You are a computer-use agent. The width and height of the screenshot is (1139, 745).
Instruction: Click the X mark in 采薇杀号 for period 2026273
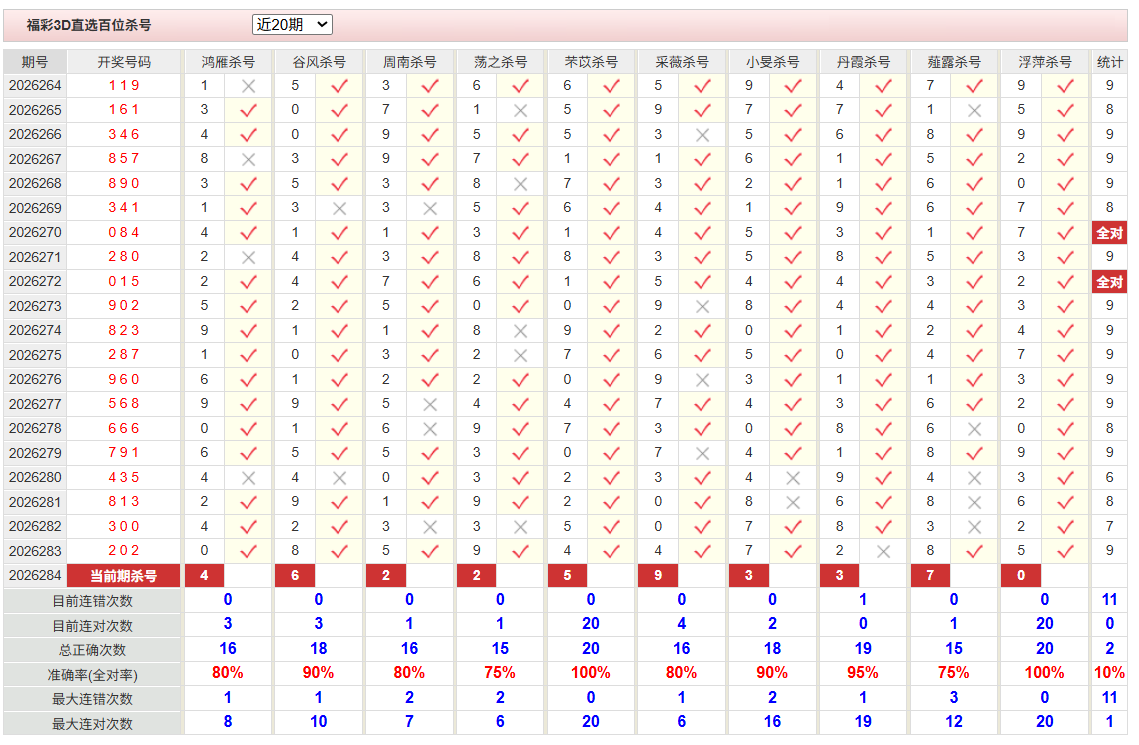pos(702,306)
